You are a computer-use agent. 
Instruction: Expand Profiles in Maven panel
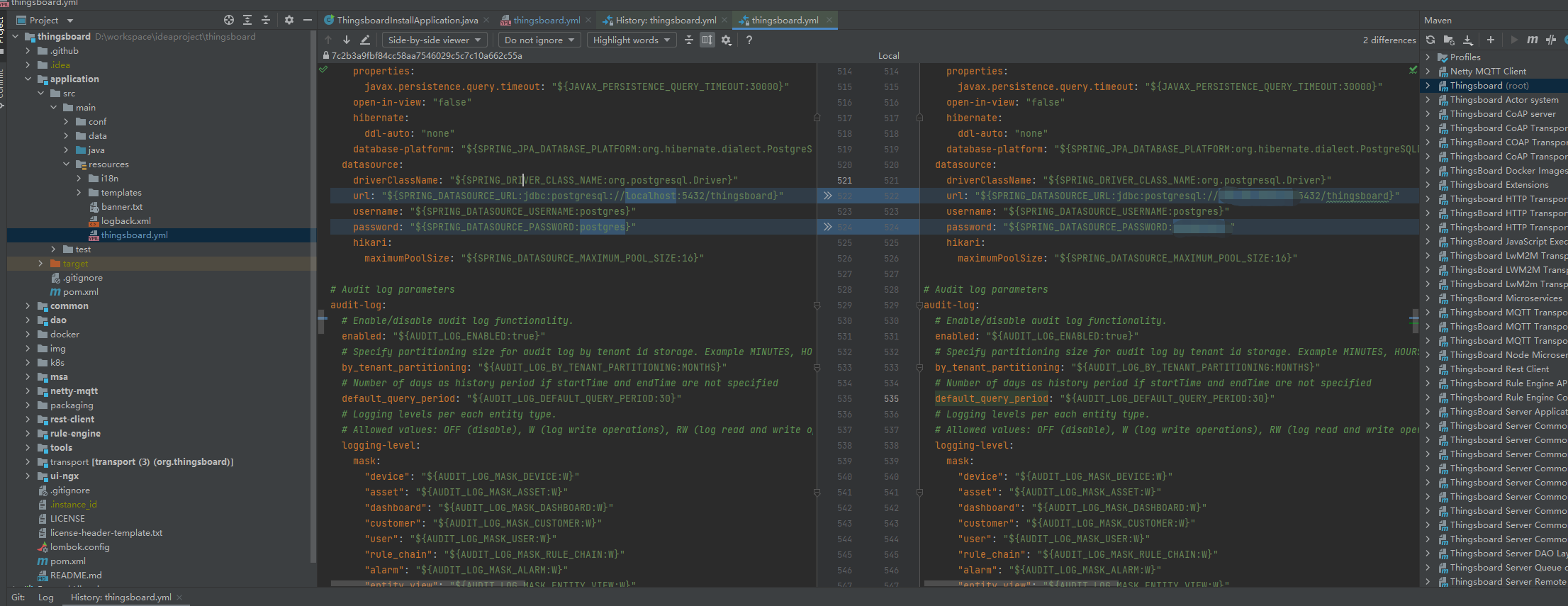point(1428,57)
